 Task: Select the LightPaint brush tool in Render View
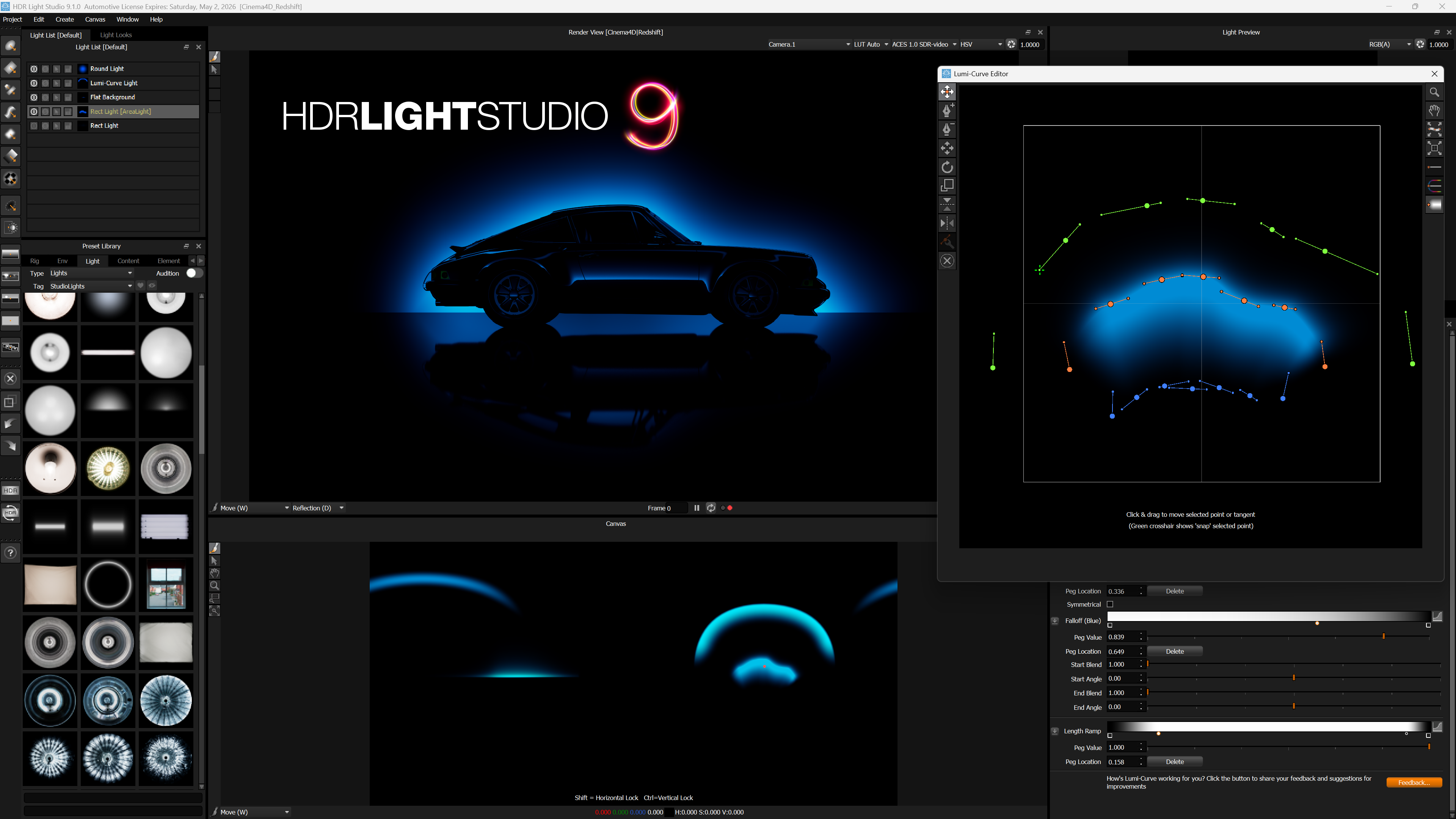click(x=214, y=56)
